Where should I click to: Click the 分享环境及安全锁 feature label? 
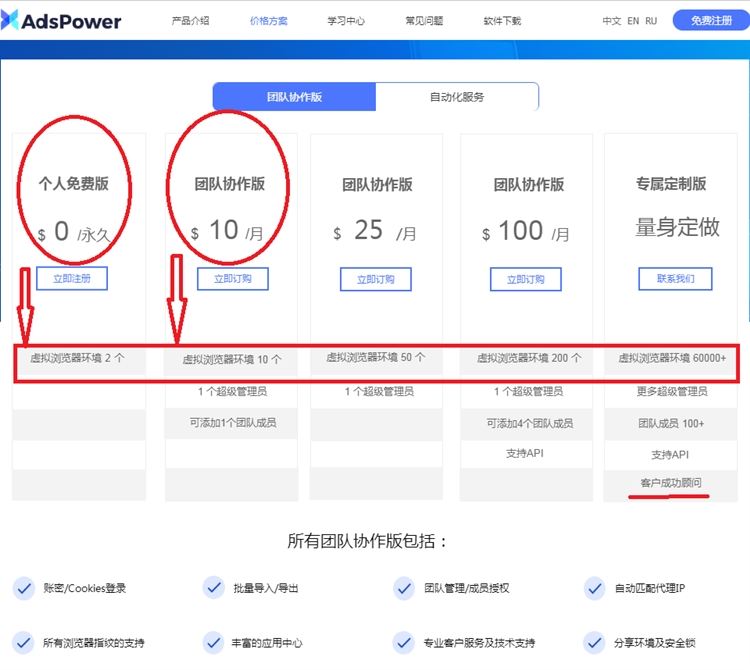(x=654, y=643)
